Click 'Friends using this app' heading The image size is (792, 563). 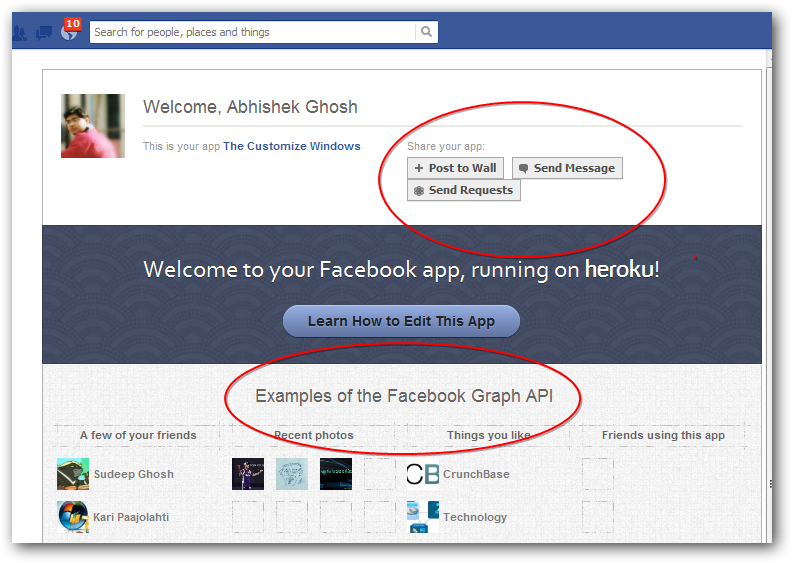point(663,435)
